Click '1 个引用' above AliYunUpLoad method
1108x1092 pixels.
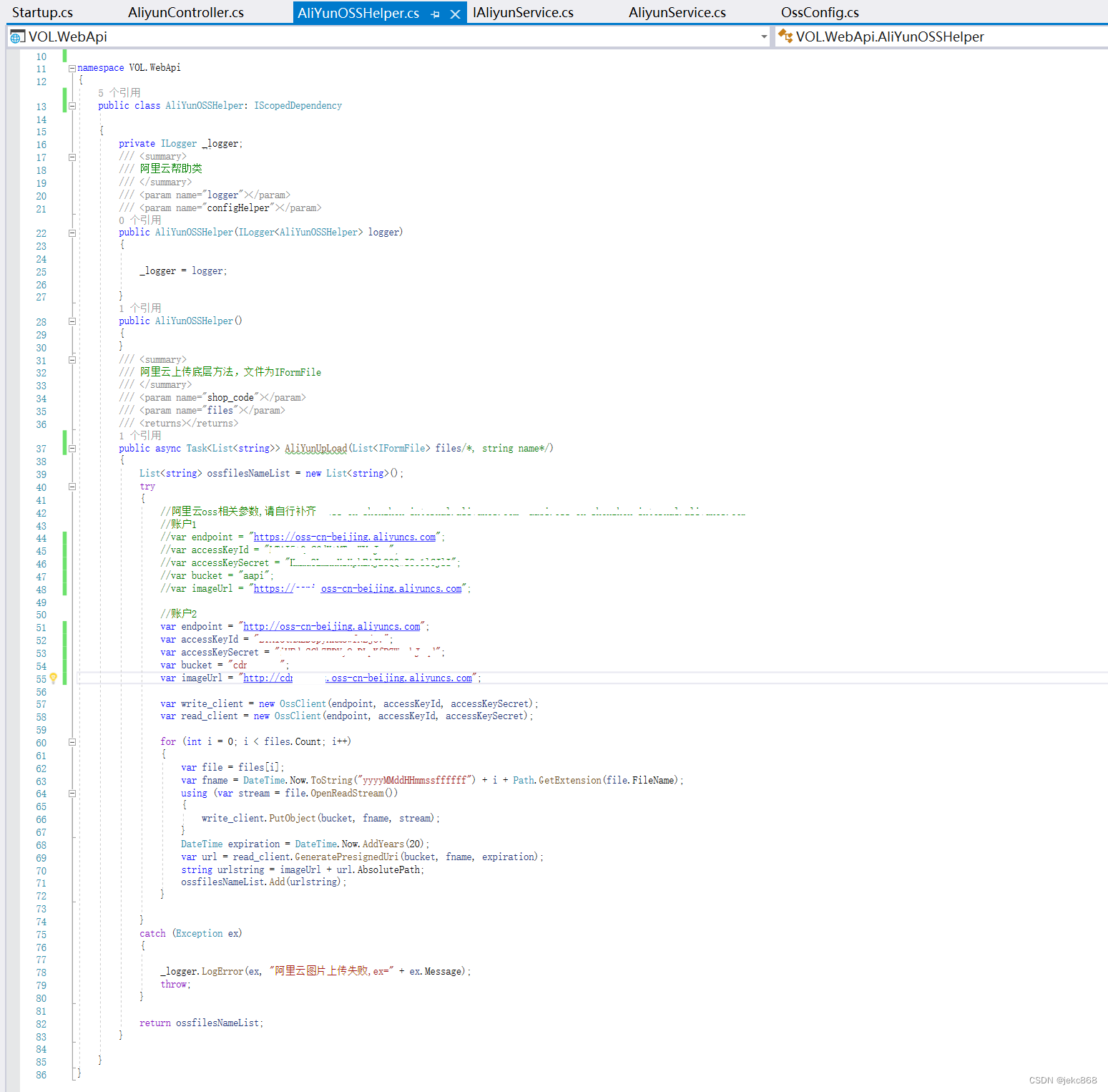click(140, 436)
